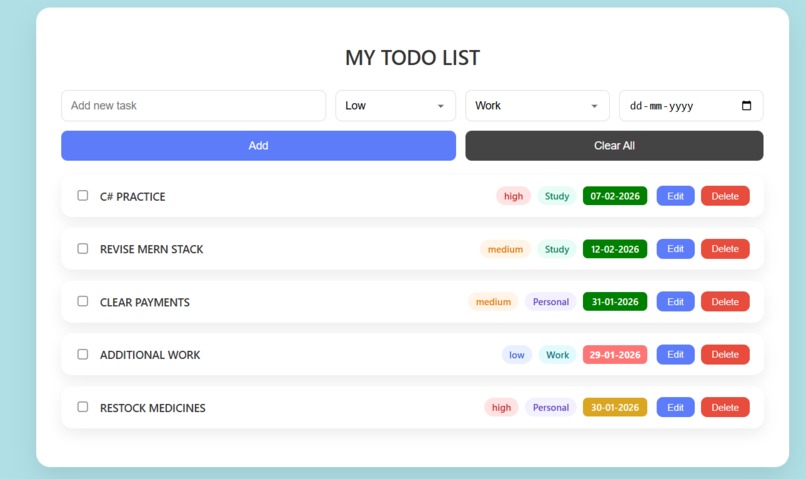806x479 pixels.
Task: Click the ADDITIONAL WORK task title
Action: point(150,355)
